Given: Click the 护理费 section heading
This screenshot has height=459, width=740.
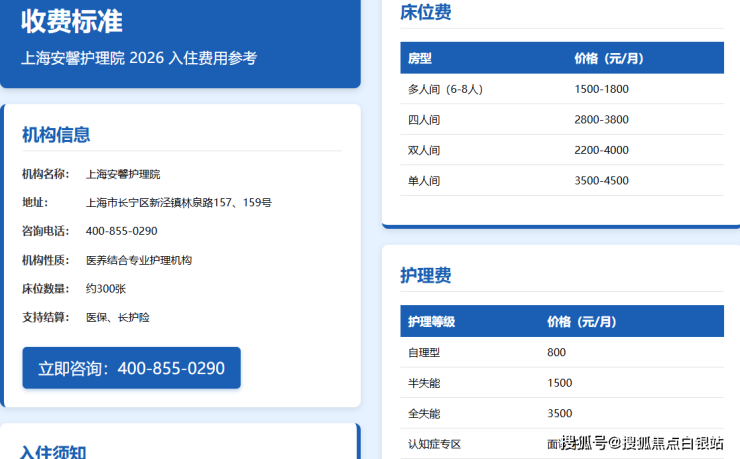Looking at the screenshot, I should tap(426, 275).
